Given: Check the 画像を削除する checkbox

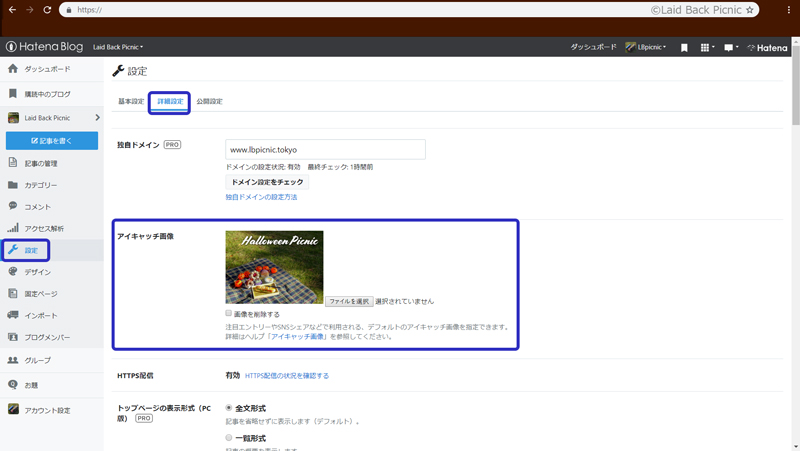Looking at the screenshot, I should pos(229,313).
